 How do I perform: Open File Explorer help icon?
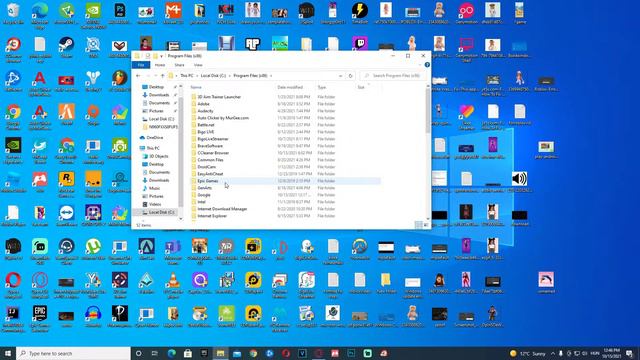pyautogui.click(x=427, y=65)
